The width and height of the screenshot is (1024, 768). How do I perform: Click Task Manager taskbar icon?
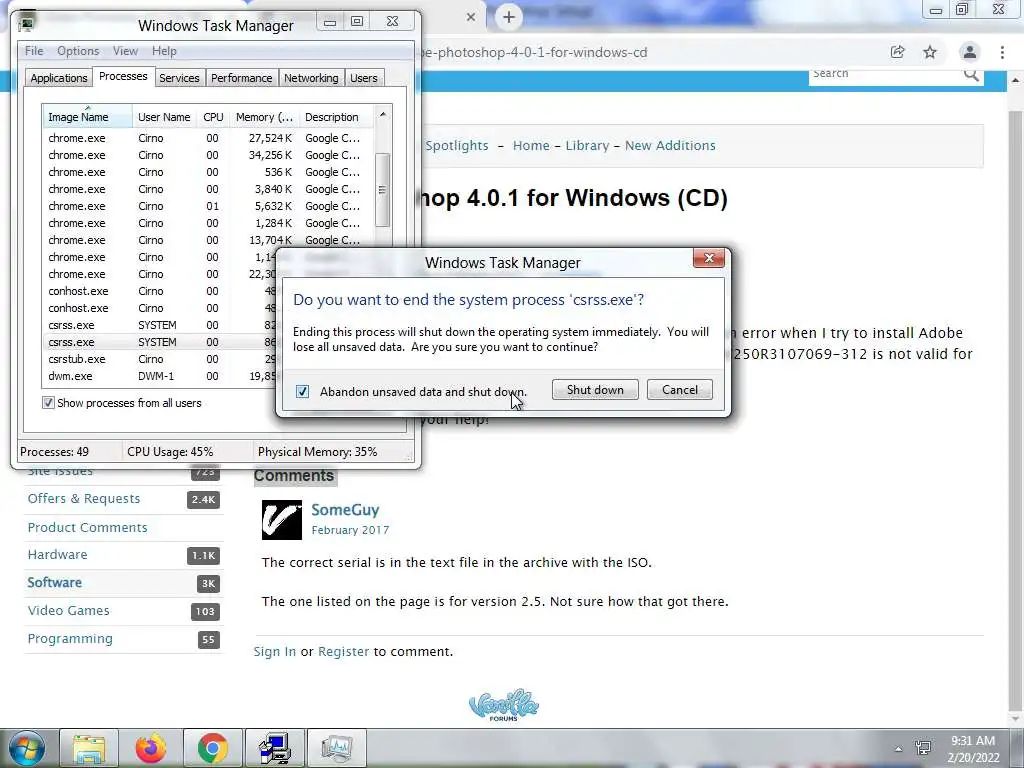(336, 748)
